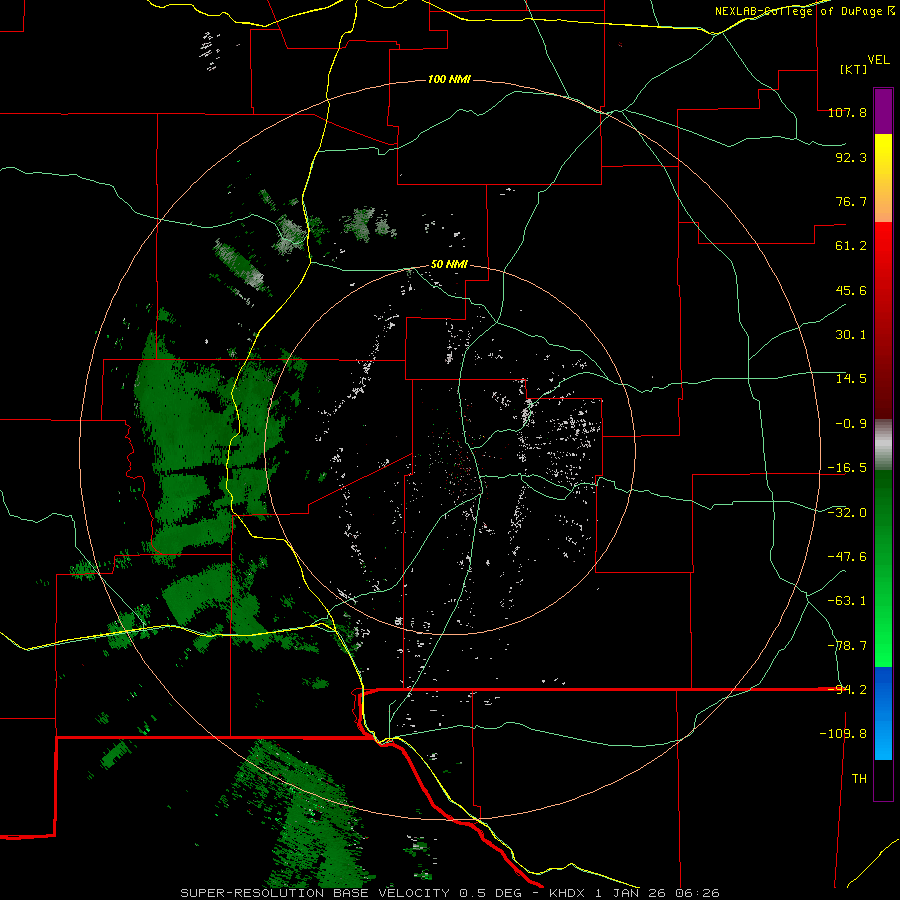Select the 107.8 velocity legend value
This screenshot has width=900, height=900.
[x=847, y=112]
